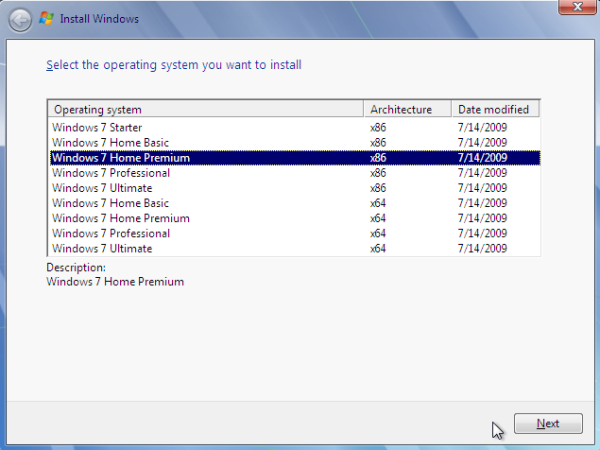Select Windows 7 Professional x64 row
The image size is (600, 450).
tap(295, 233)
